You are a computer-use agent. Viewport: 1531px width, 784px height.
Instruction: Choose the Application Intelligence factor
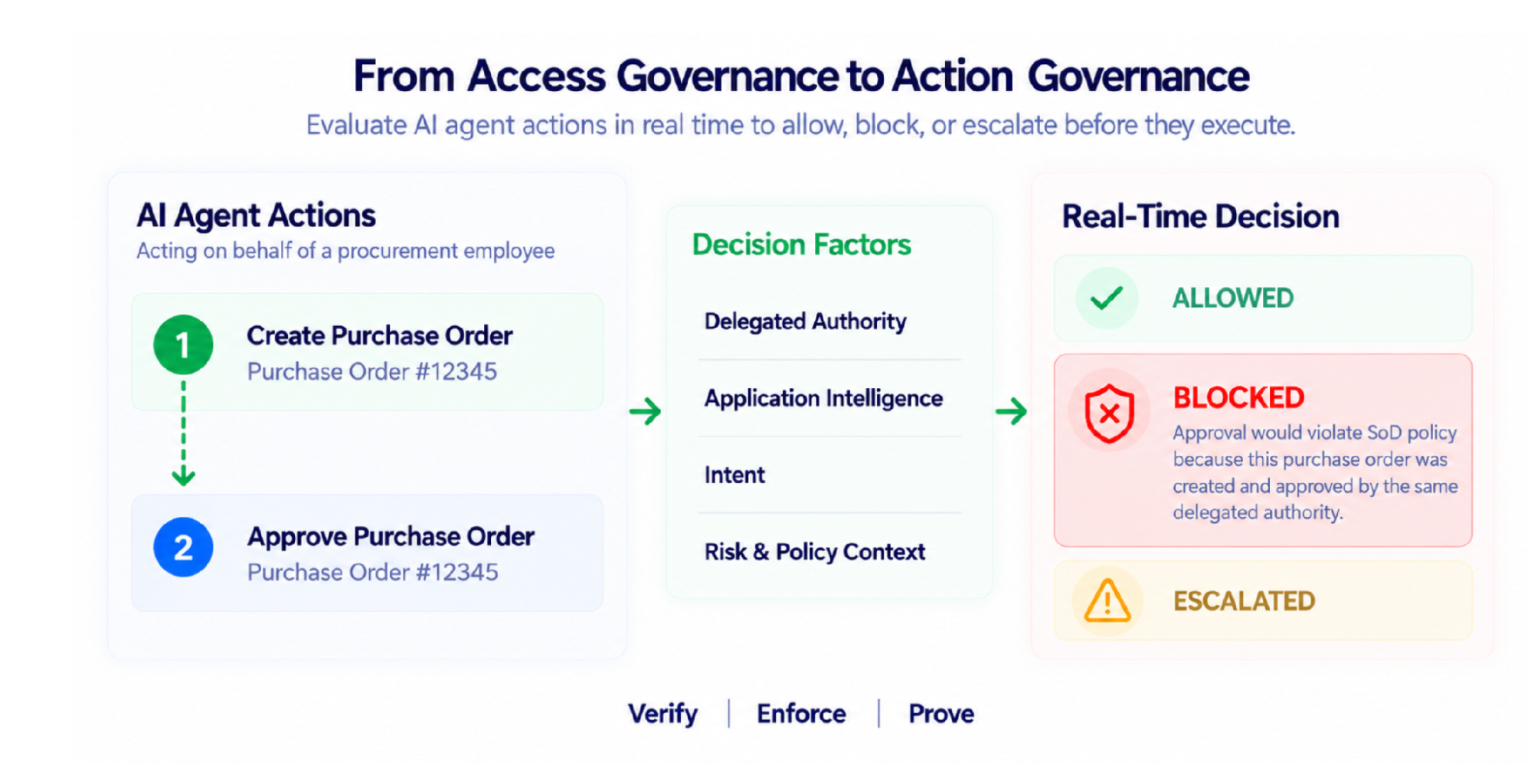pos(823,398)
